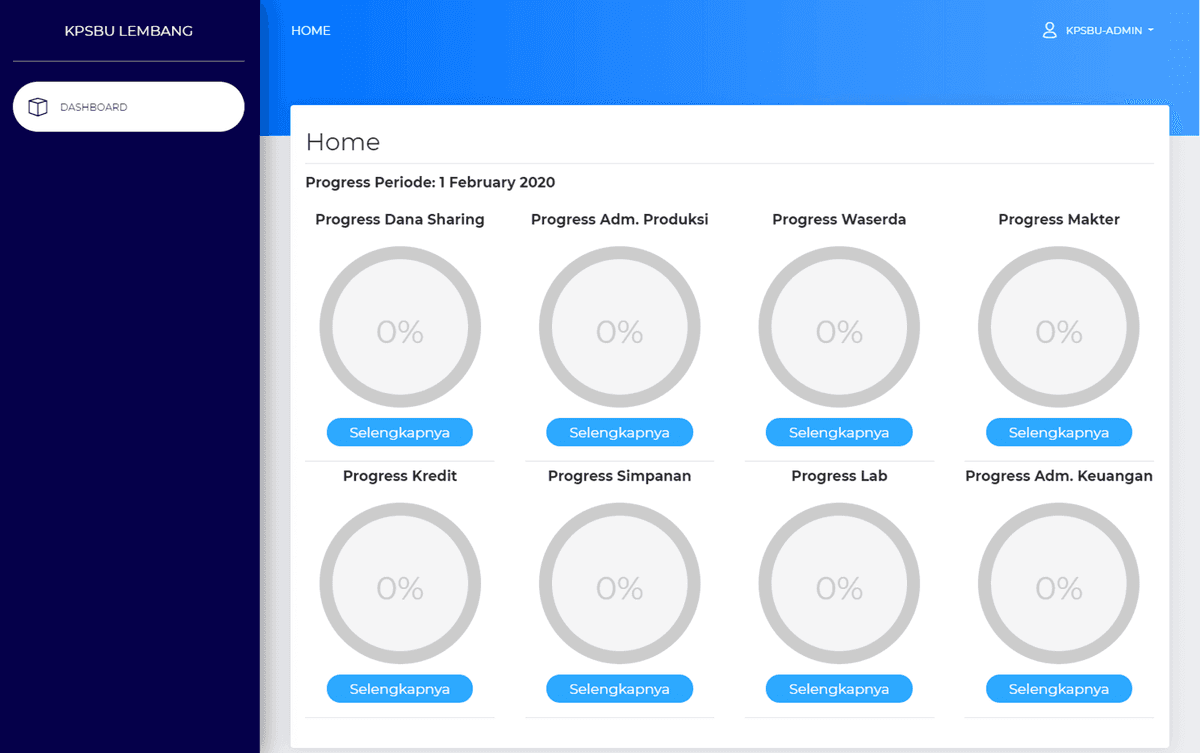Click the 'Progress Kredit' heading
The width and height of the screenshot is (1200, 753).
pos(400,476)
